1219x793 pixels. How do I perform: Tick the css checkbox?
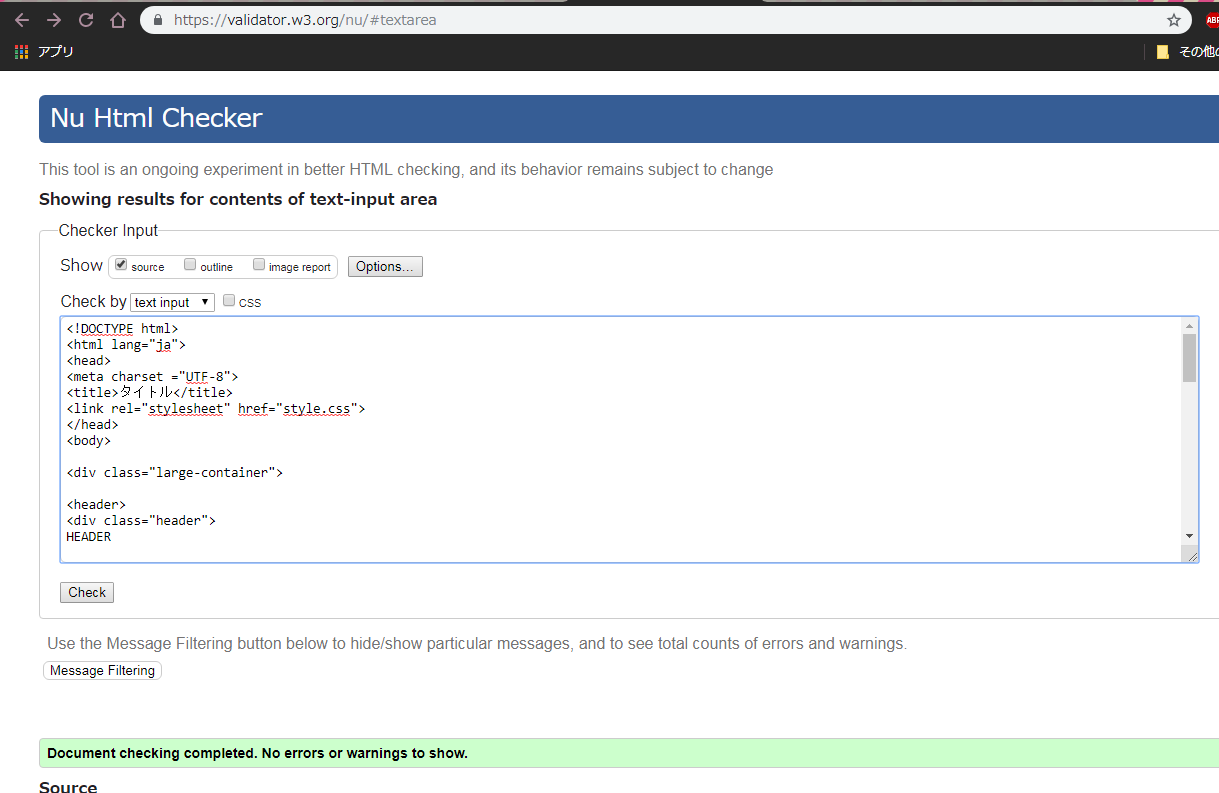click(229, 300)
